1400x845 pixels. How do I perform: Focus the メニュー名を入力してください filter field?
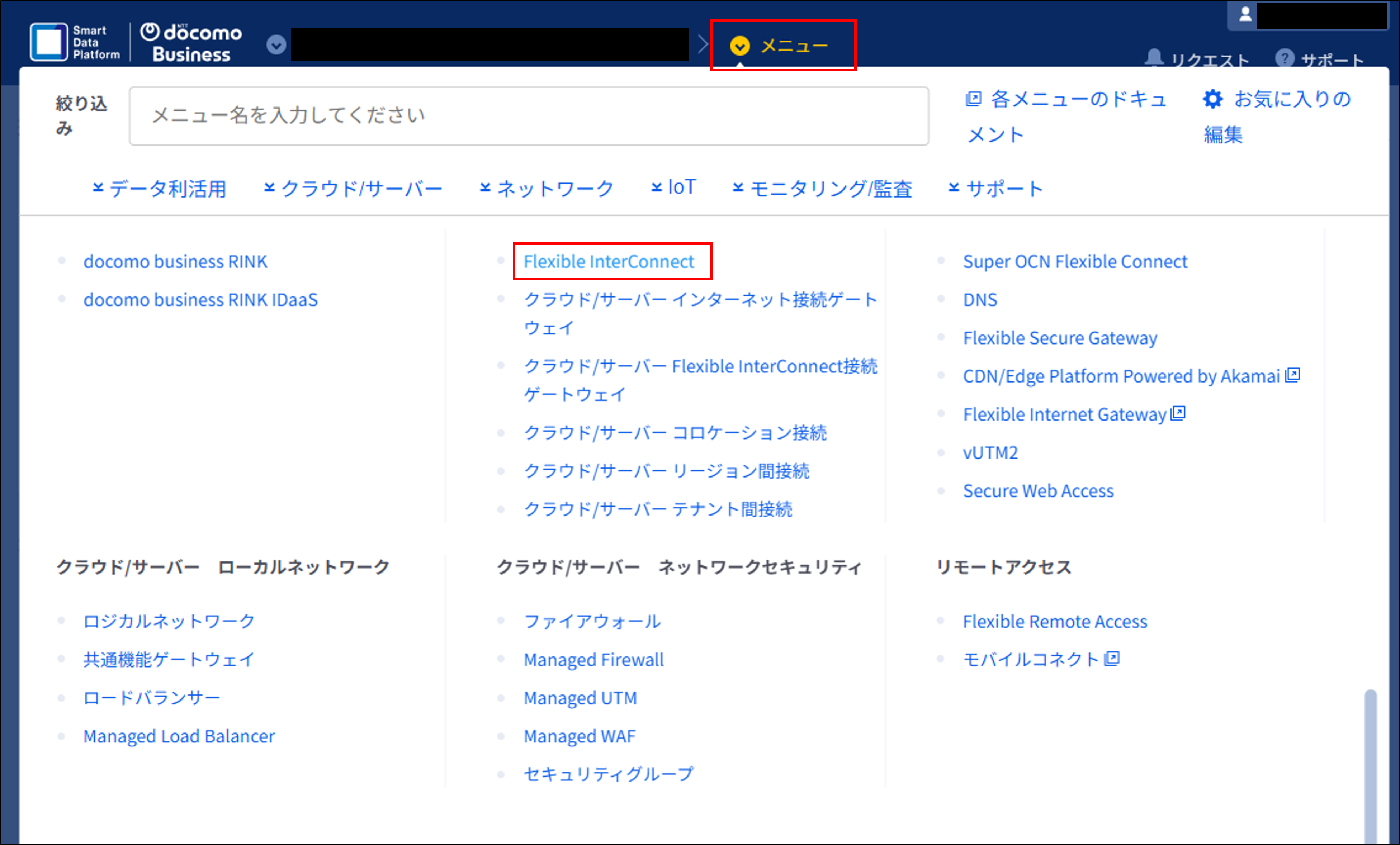pyautogui.click(x=529, y=116)
